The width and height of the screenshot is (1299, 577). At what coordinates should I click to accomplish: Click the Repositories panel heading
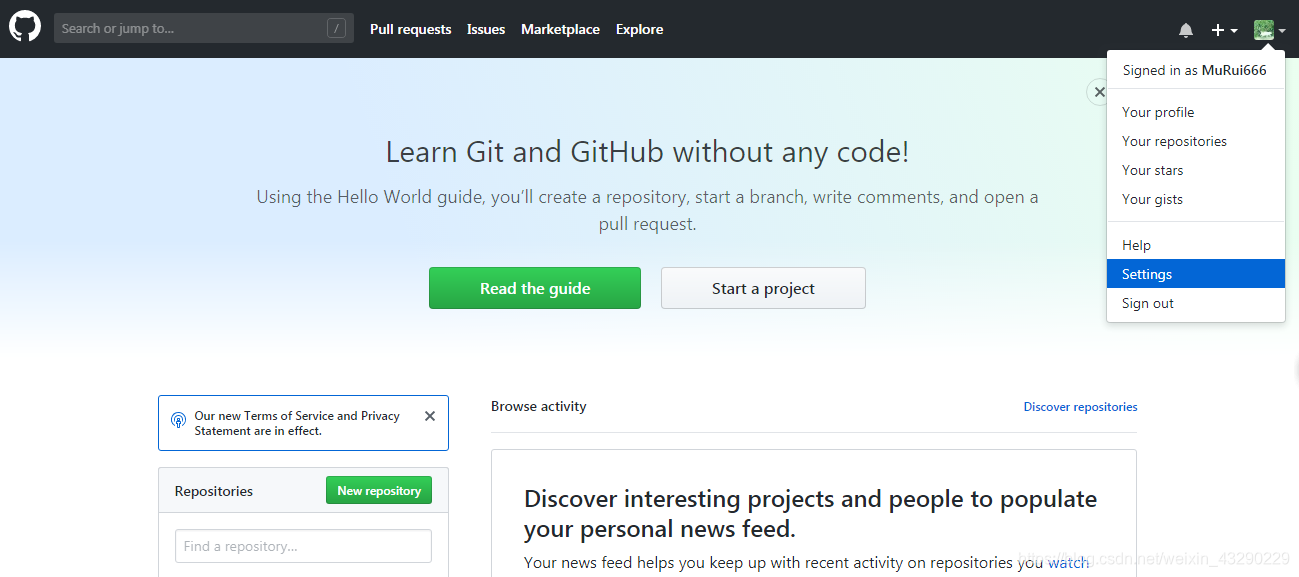pyautogui.click(x=214, y=491)
